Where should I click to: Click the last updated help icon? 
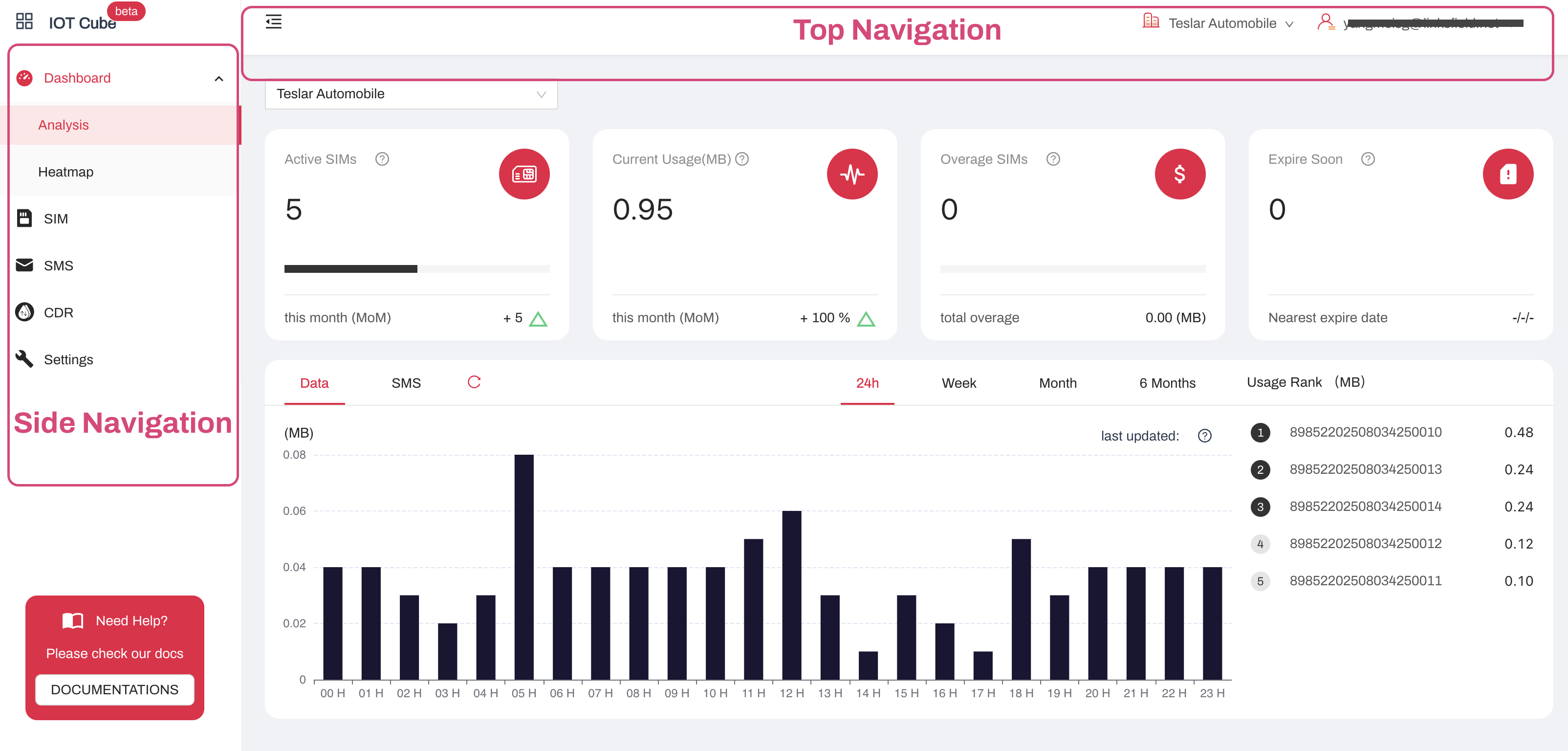click(x=1205, y=436)
